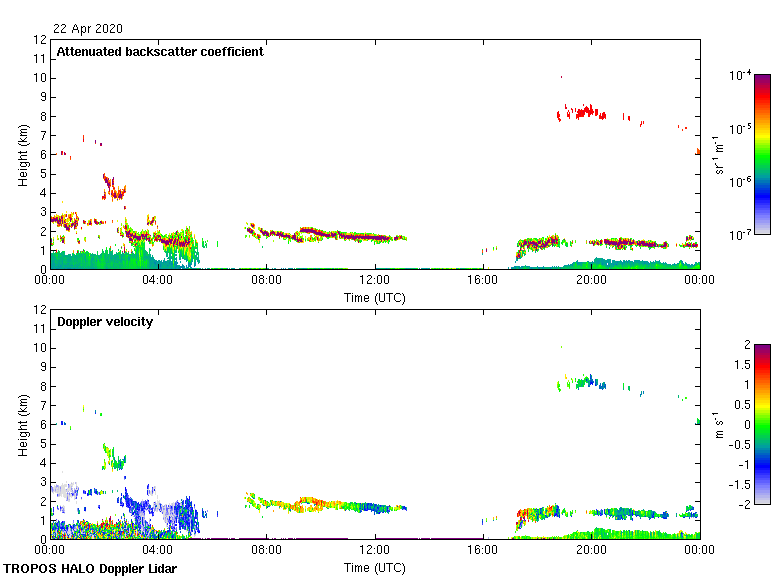780x580 pixels.
Task: Click the '22 Apr 2020' date label
Action: click(x=87, y=29)
